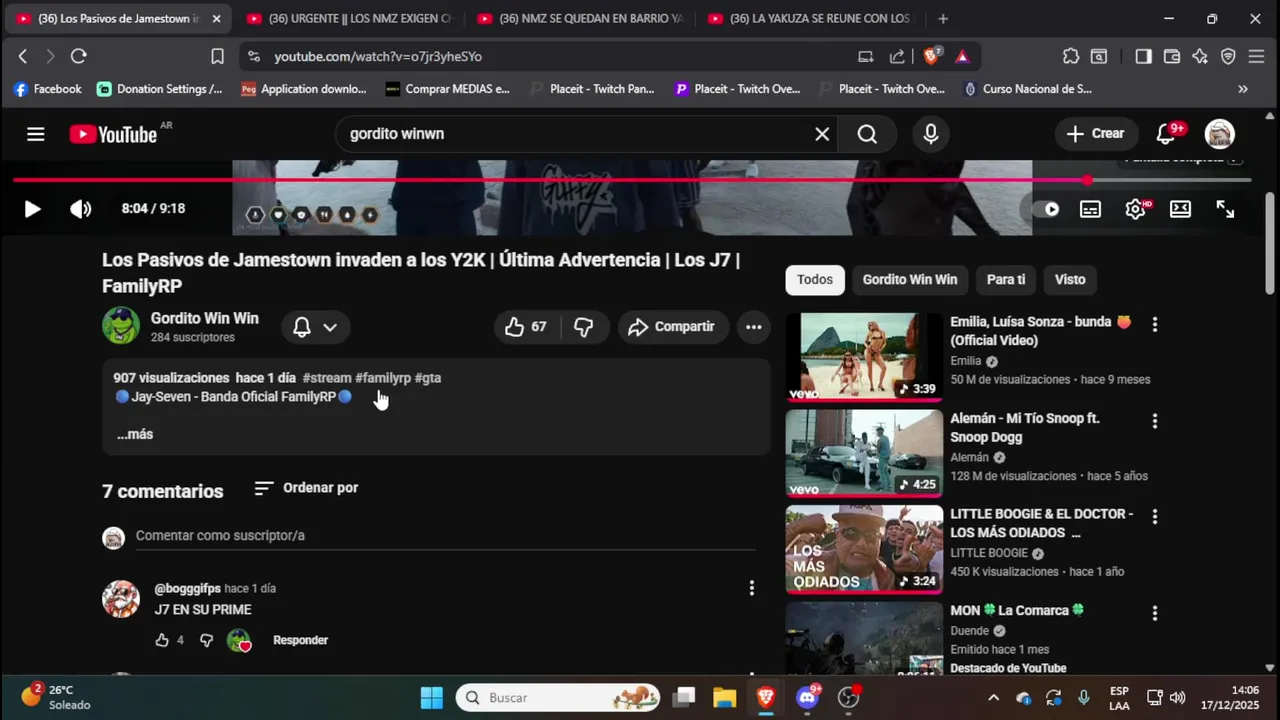Enter fullscreen mode
Image resolution: width=1280 pixels, height=720 pixels.
(x=1225, y=209)
